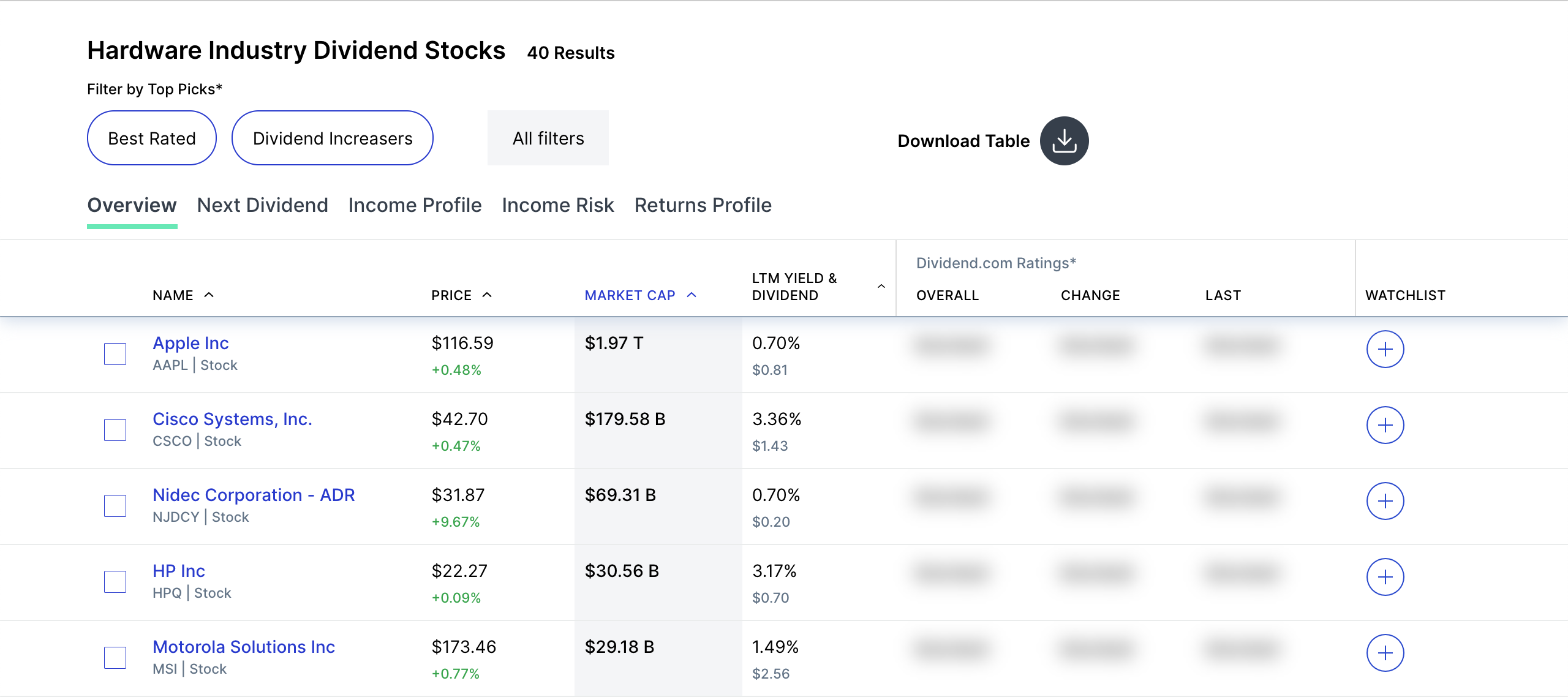Open the Next Dividend tab
1568x697 pixels.
click(262, 205)
